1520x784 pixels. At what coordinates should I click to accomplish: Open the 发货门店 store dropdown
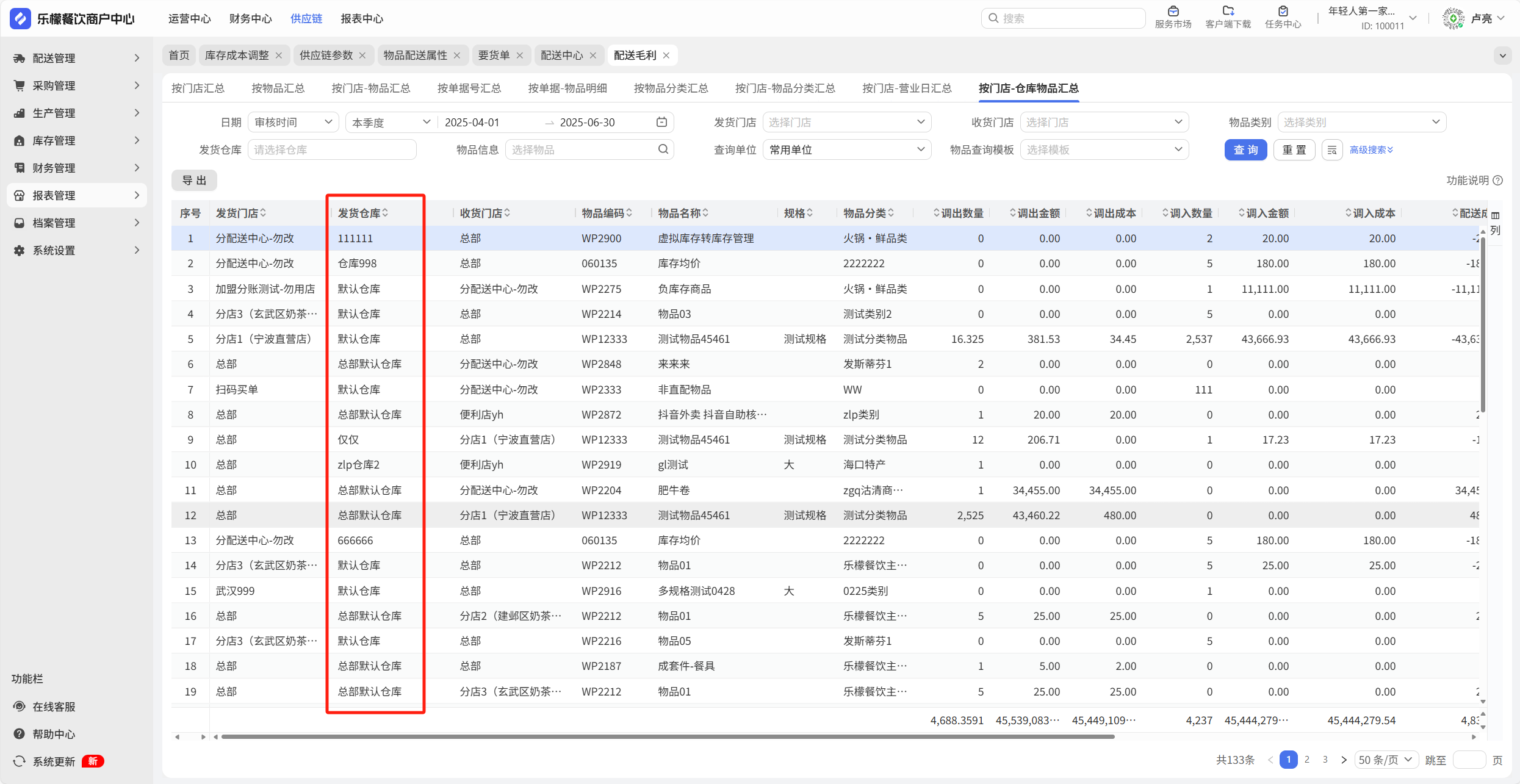847,122
